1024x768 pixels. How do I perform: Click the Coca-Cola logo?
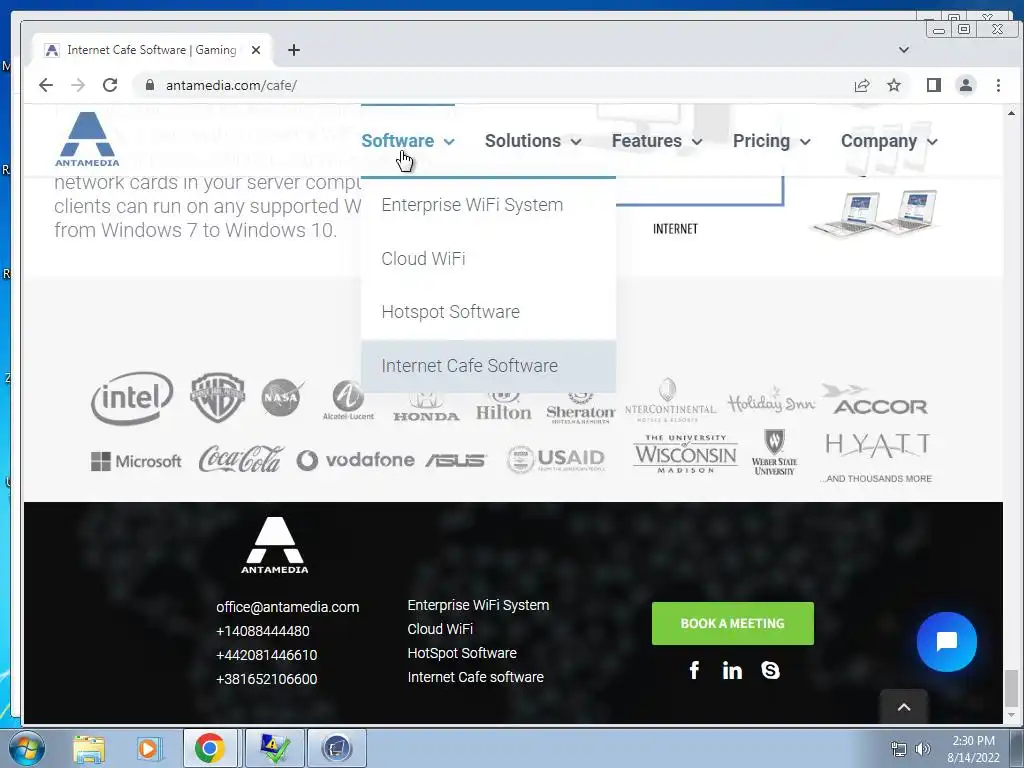(x=241, y=458)
